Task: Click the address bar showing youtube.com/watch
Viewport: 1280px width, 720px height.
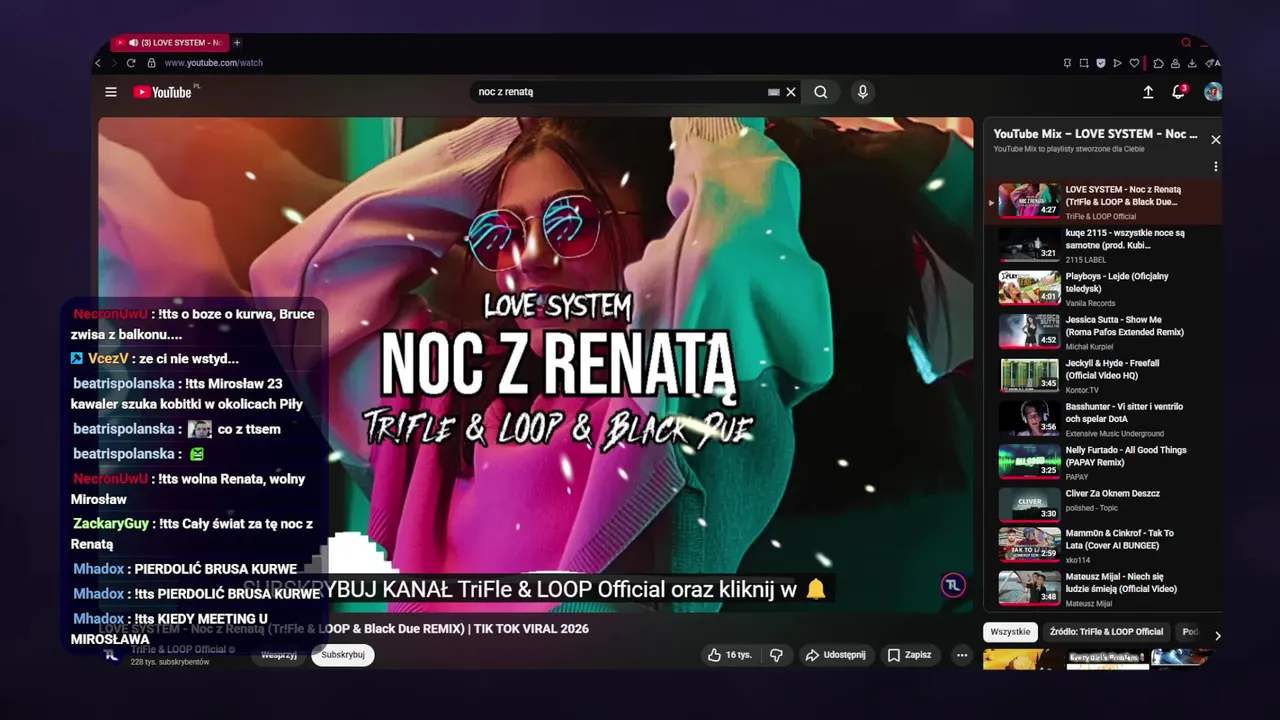Action: 213,63
